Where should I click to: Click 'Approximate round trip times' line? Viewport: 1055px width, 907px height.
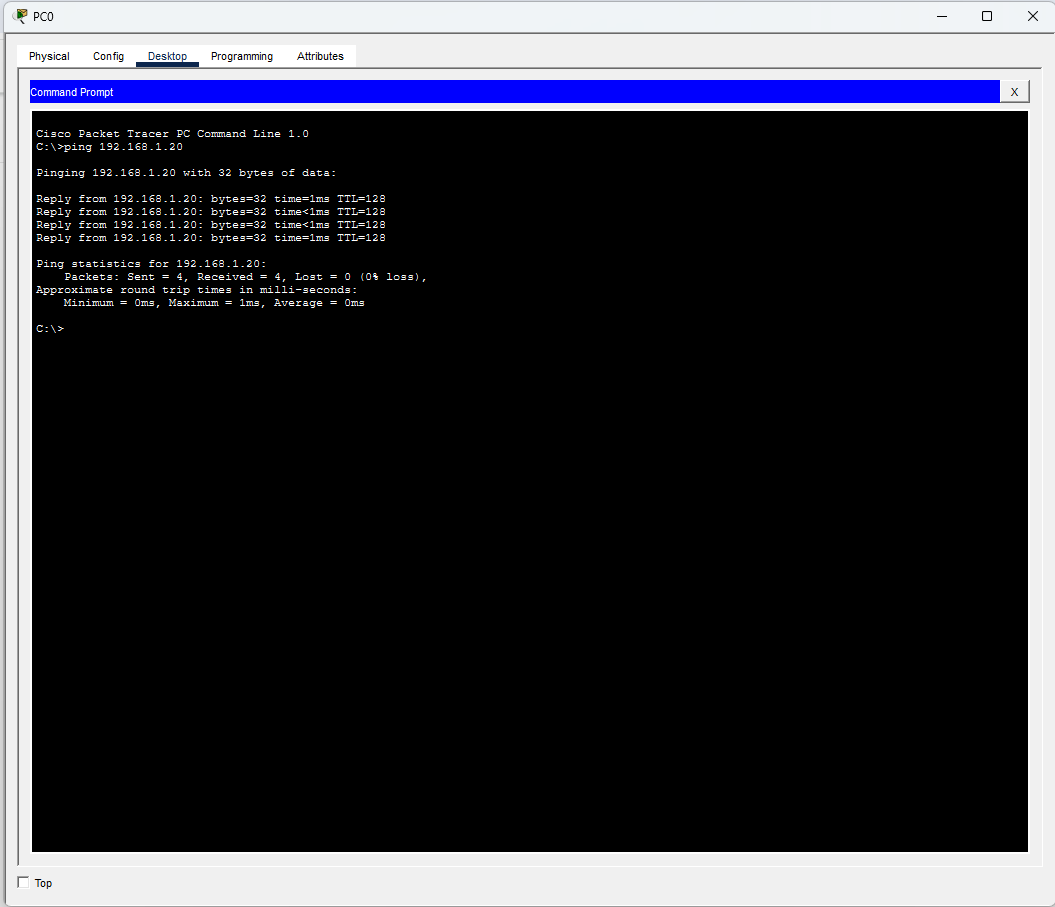(197, 290)
